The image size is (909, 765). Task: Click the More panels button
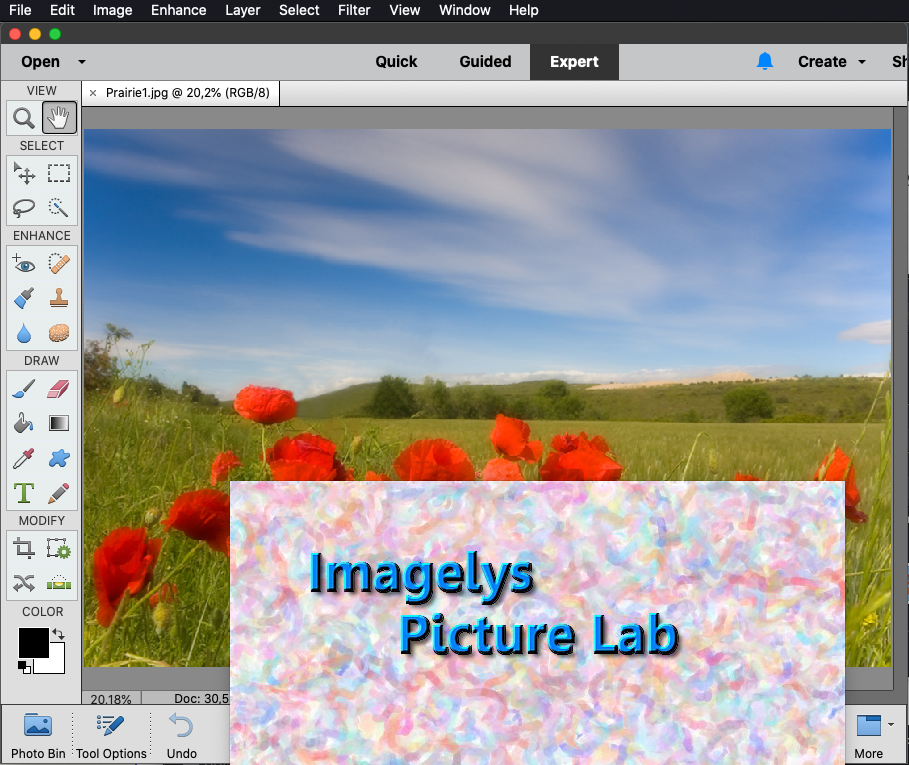tap(868, 736)
